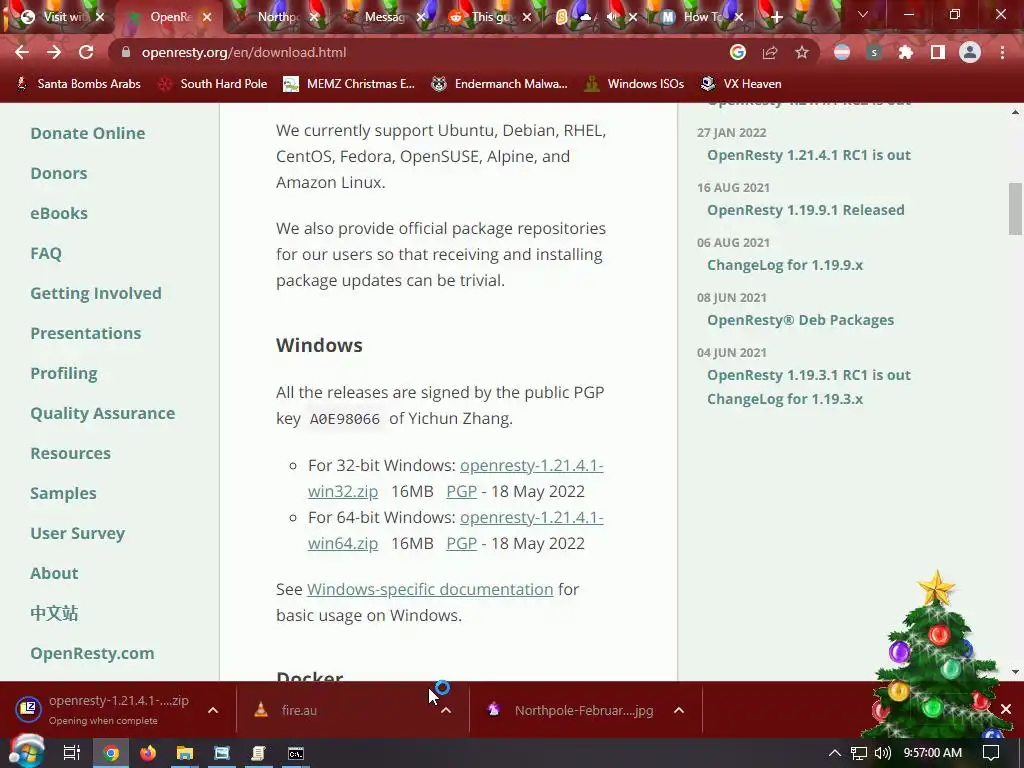The width and height of the screenshot is (1024, 768).
Task: Open Donate Online sidebar link
Action: (88, 133)
